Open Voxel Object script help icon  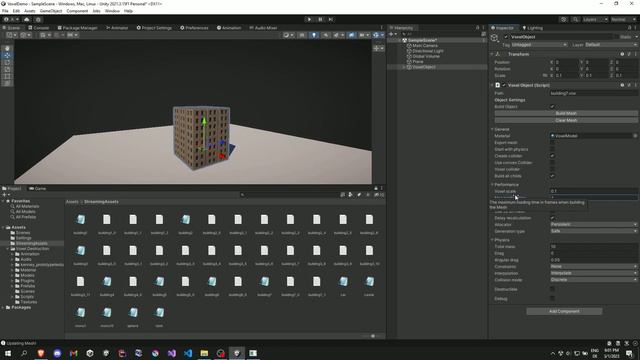pyautogui.click(x=622, y=85)
